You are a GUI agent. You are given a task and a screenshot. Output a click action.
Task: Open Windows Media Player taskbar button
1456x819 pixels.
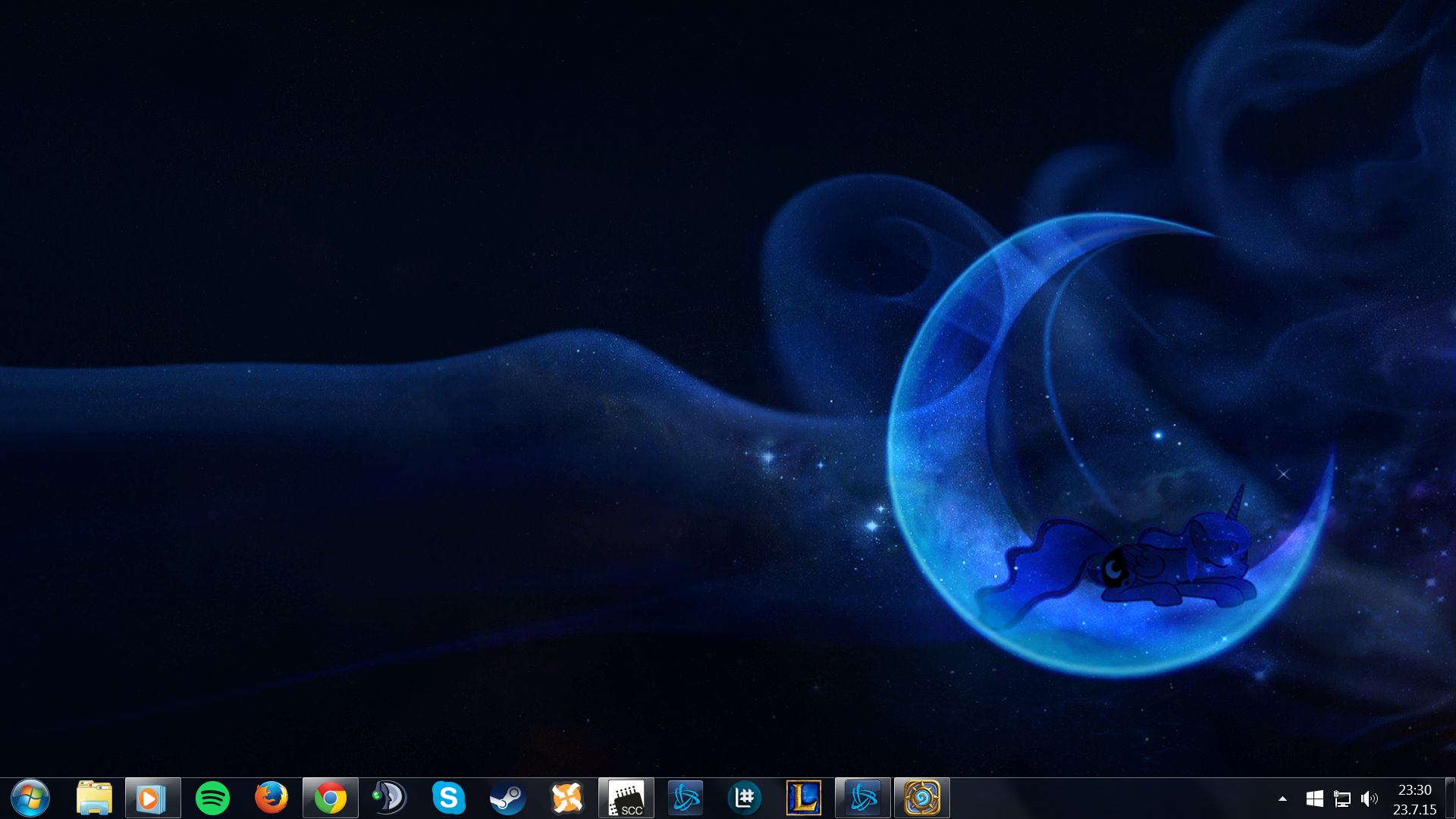[153, 798]
